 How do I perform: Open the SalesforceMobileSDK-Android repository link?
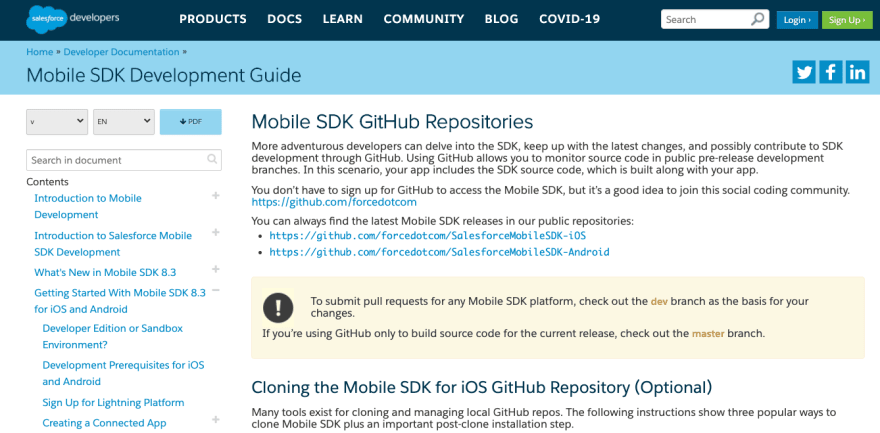tap(439, 252)
